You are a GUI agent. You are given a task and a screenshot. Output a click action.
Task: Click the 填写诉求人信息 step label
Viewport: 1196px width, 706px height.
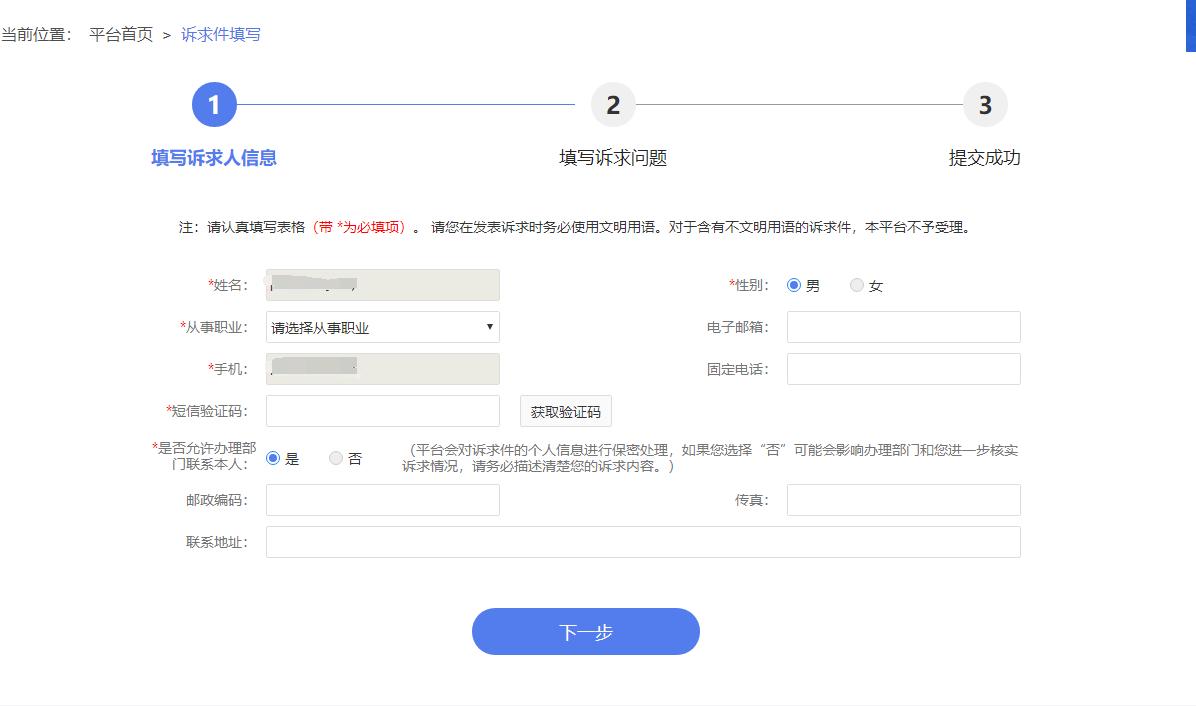[x=214, y=158]
